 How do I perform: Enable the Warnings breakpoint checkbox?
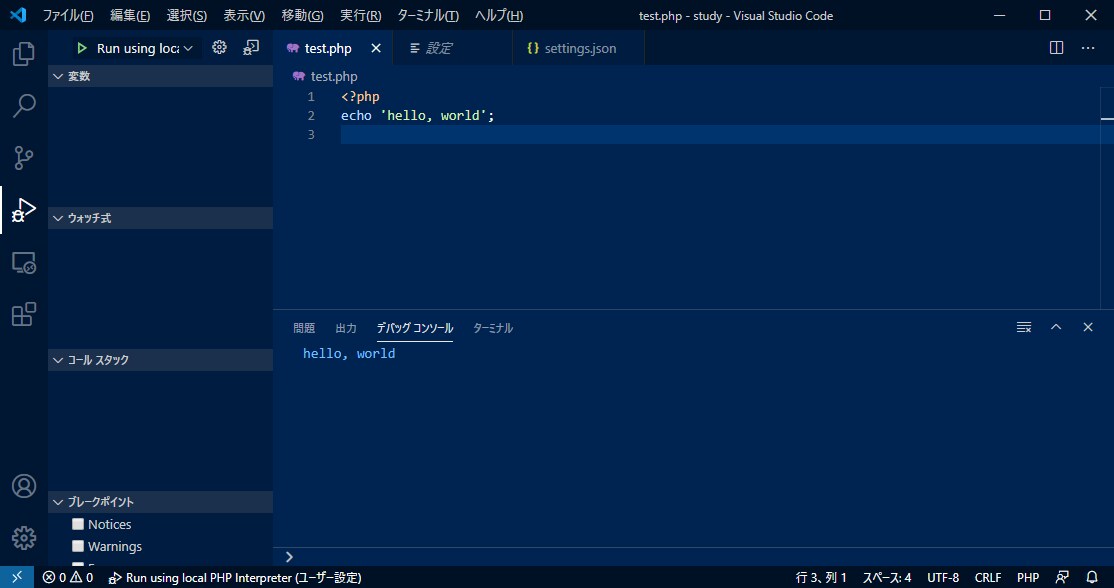click(x=78, y=546)
